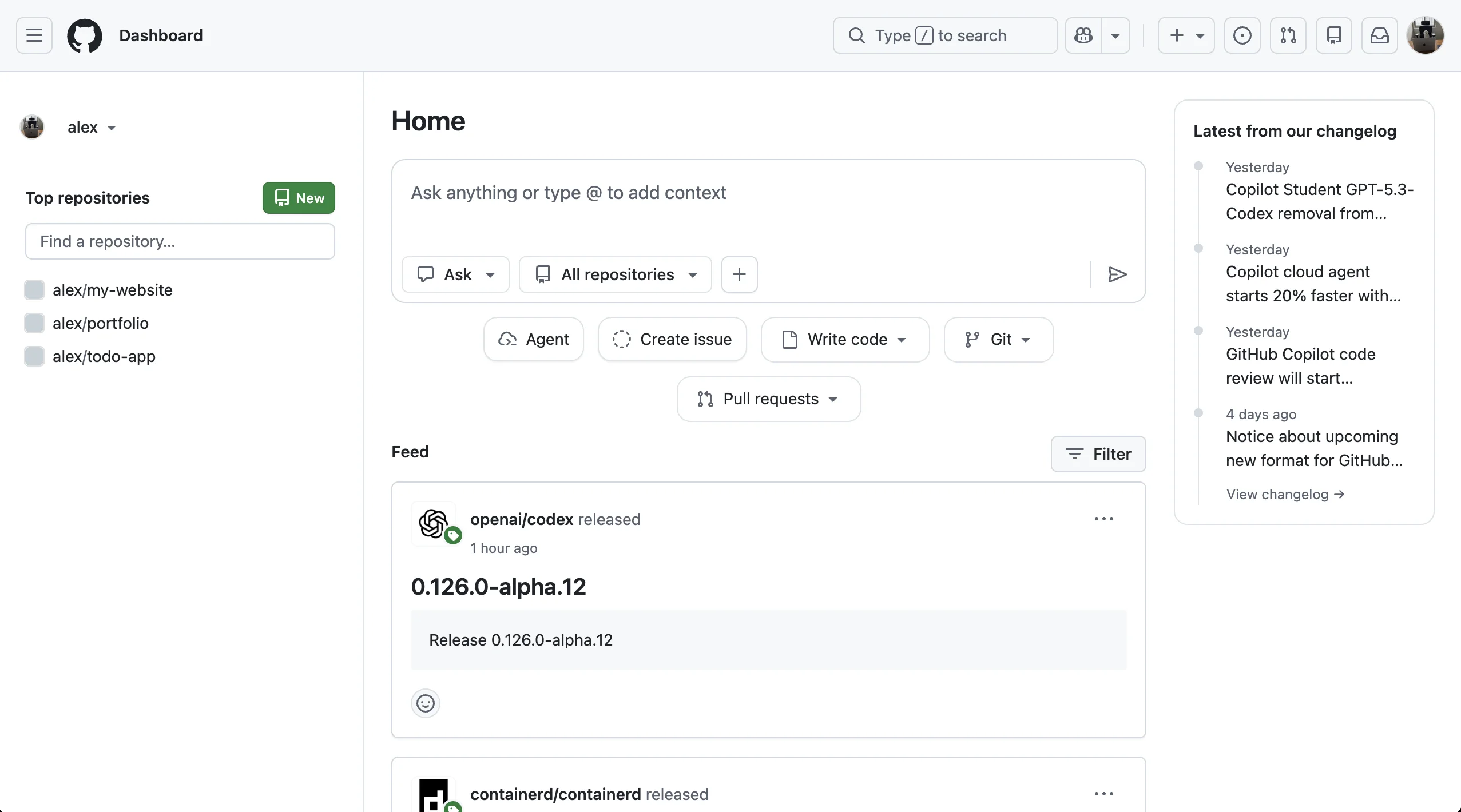Open GitHub Copilot code review changelog entry
The image size is (1461, 812).
pyautogui.click(x=1301, y=366)
